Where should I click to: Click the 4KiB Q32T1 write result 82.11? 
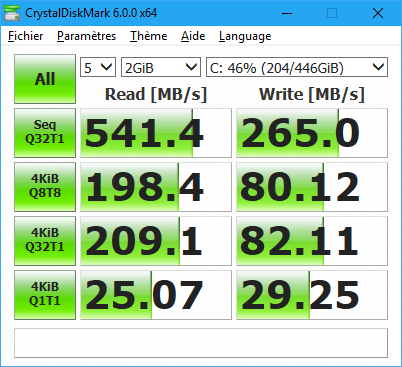pyautogui.click(x=312, y=241)
